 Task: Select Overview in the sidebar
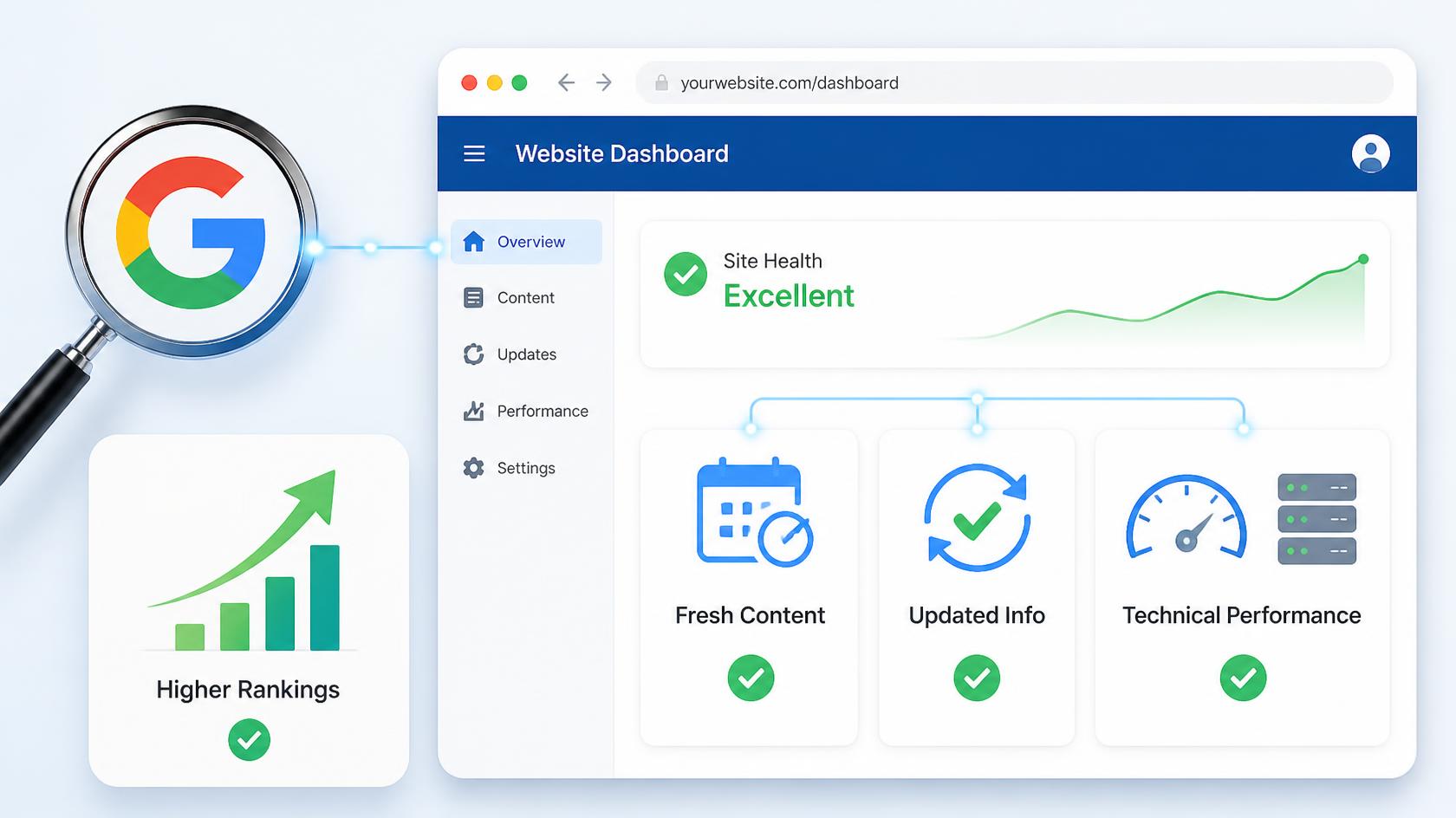(526, 242)
